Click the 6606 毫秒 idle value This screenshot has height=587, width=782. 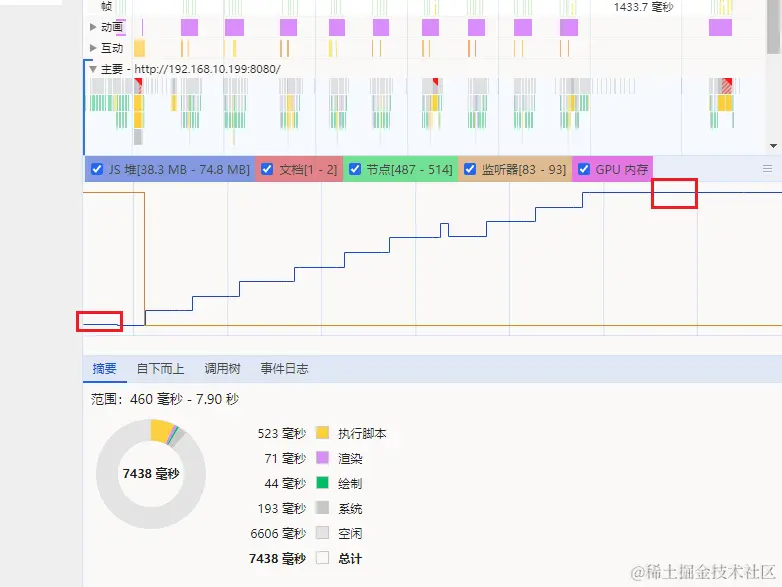(x=278, y=533)
